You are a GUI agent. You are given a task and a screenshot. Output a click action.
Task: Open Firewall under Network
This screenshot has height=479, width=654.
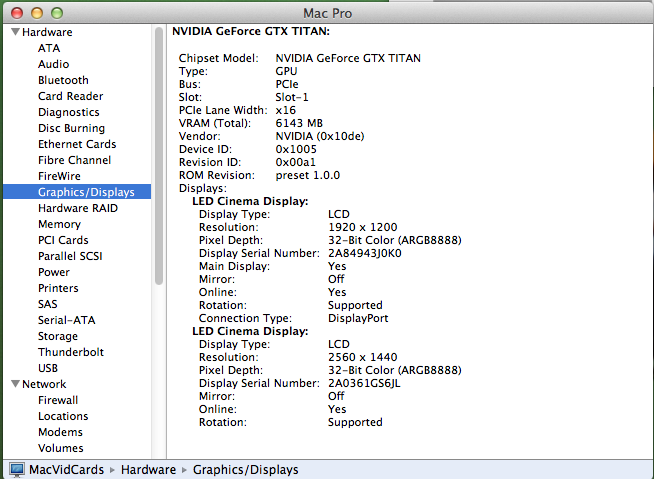58,400
